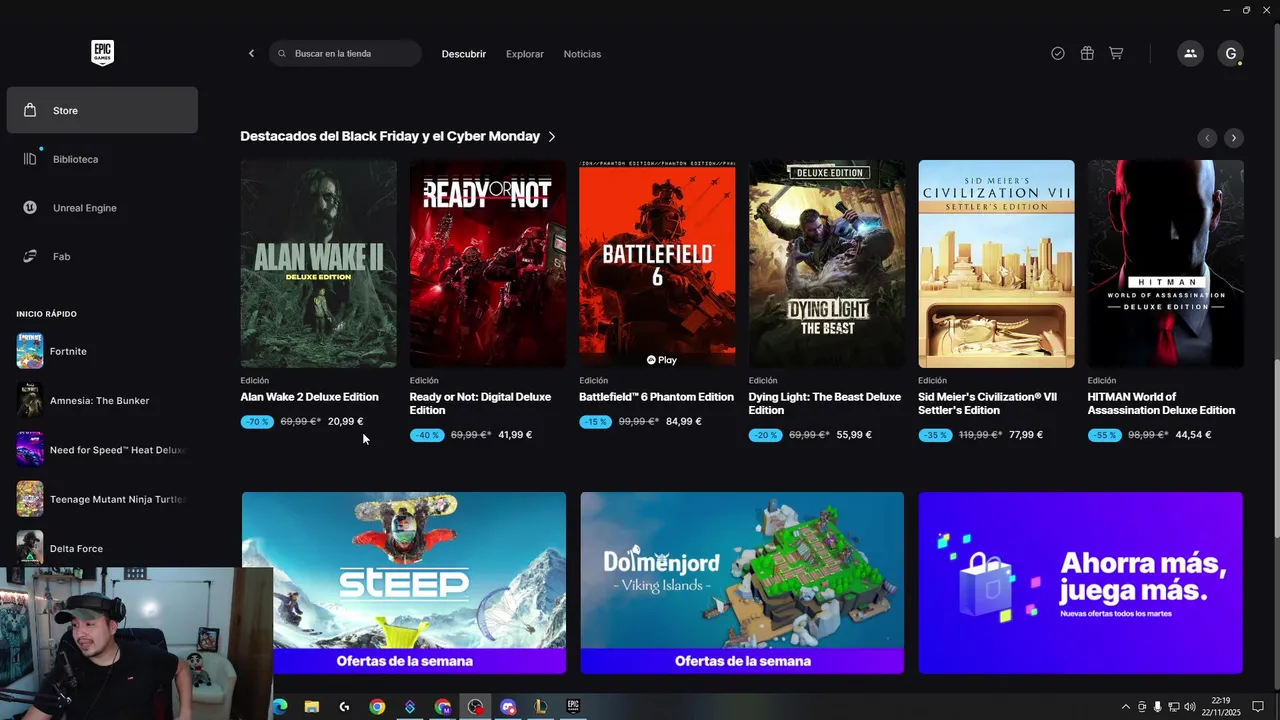Open 'Destacados del Black Friday y el Cyber Monday' heading
1280x720 pixels.
[390, 136]
